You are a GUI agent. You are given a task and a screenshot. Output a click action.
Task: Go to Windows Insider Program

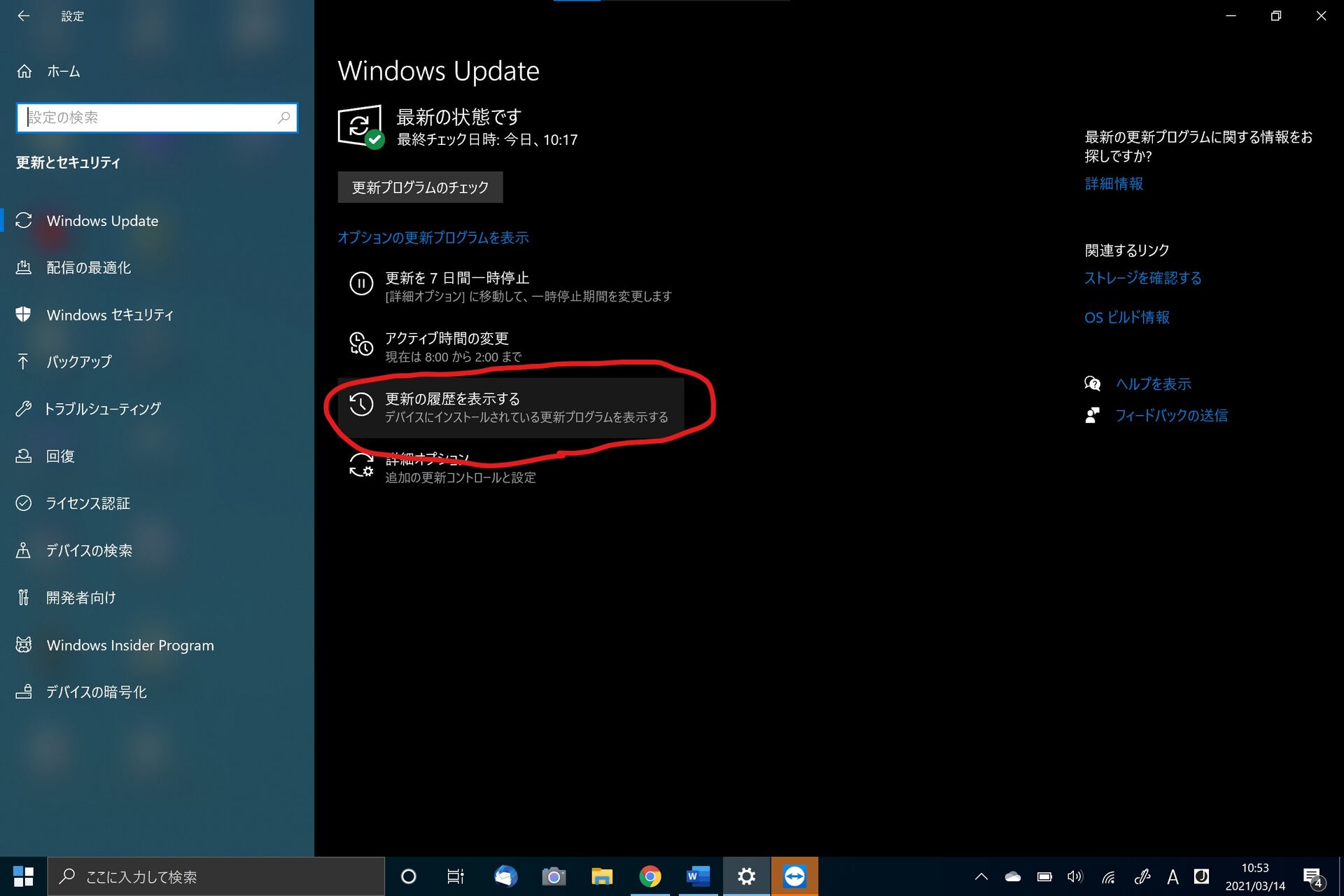click(130, 645)
